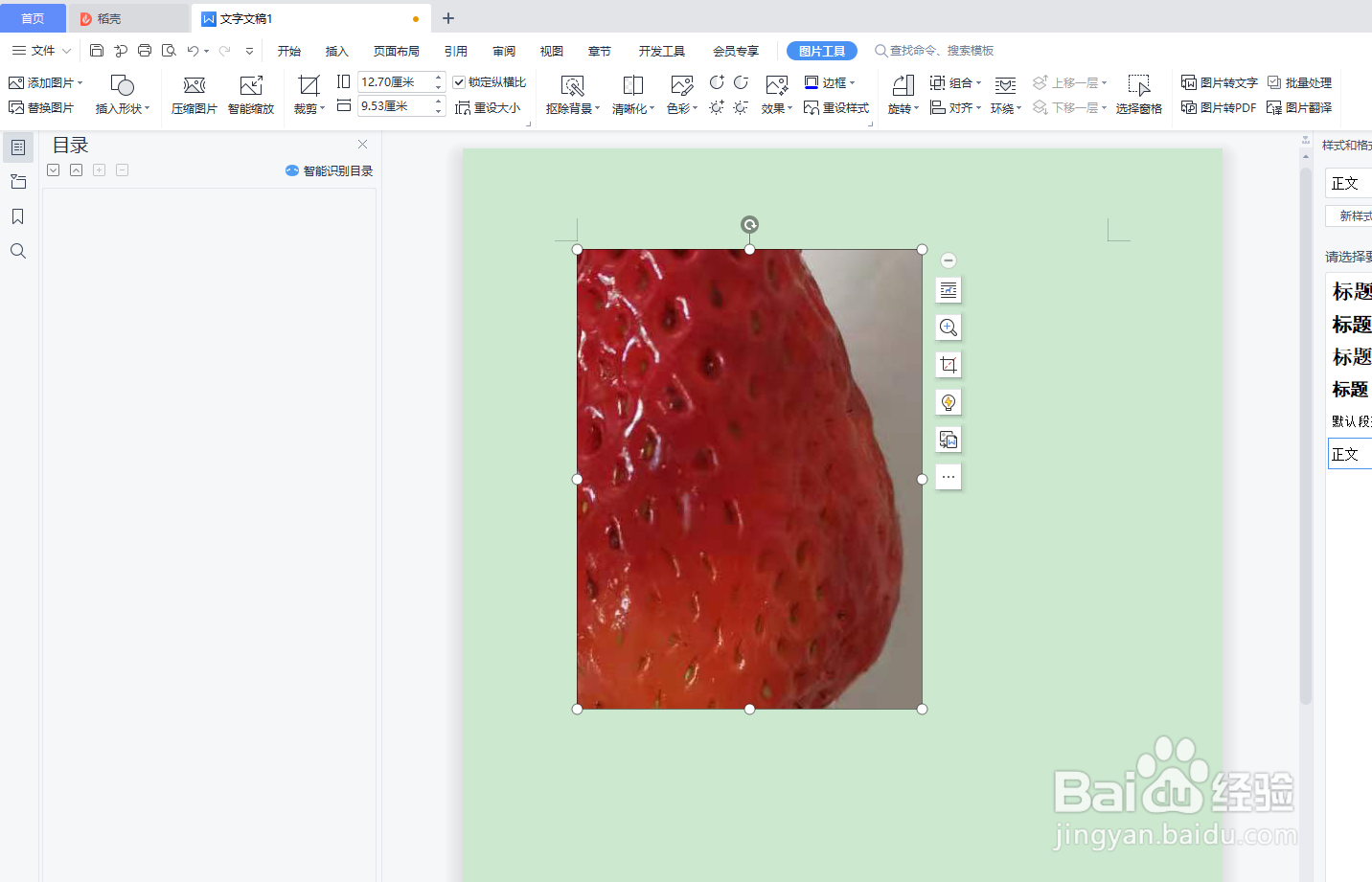Click the Print icon in quick toolbar

click(145, 51)
